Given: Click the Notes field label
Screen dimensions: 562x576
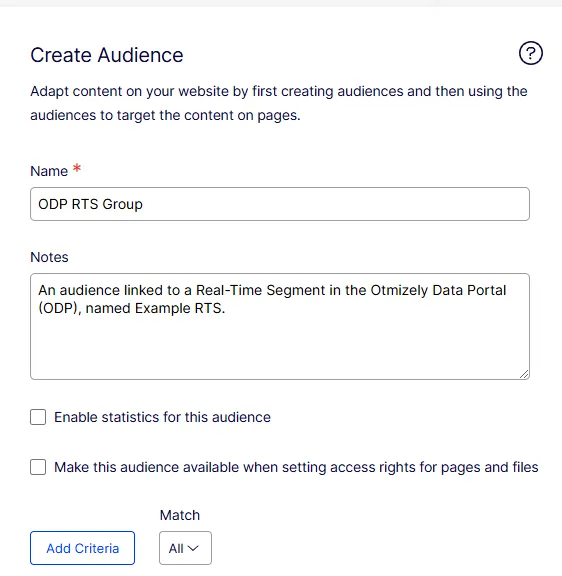Looking at the screenshot, I should tap(49, 257).
